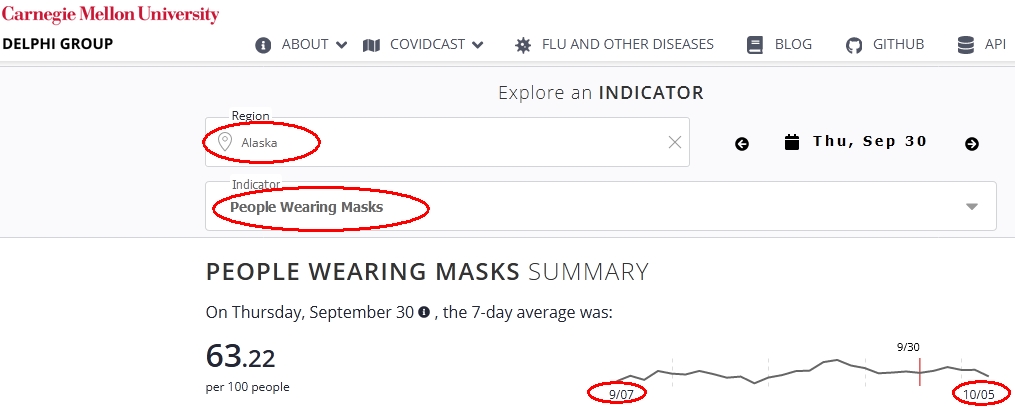Open the GITHUB link
1015x409 pixels.
[898, 45]
